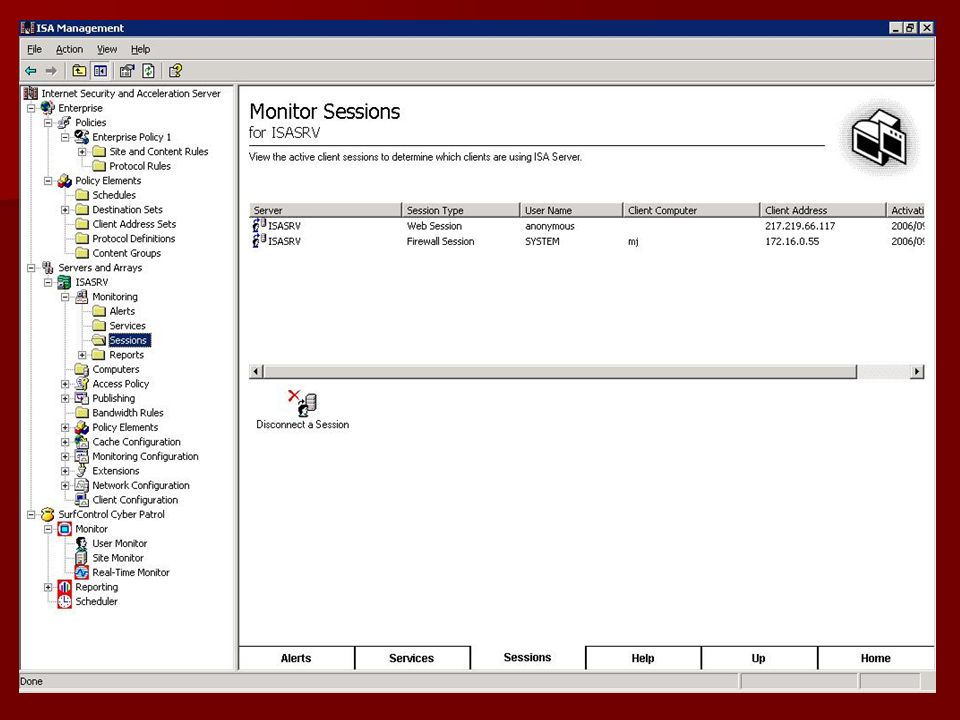Click the Back arrow toolbar icon
This screenshot has width=960, height=720.
(31, 71)
